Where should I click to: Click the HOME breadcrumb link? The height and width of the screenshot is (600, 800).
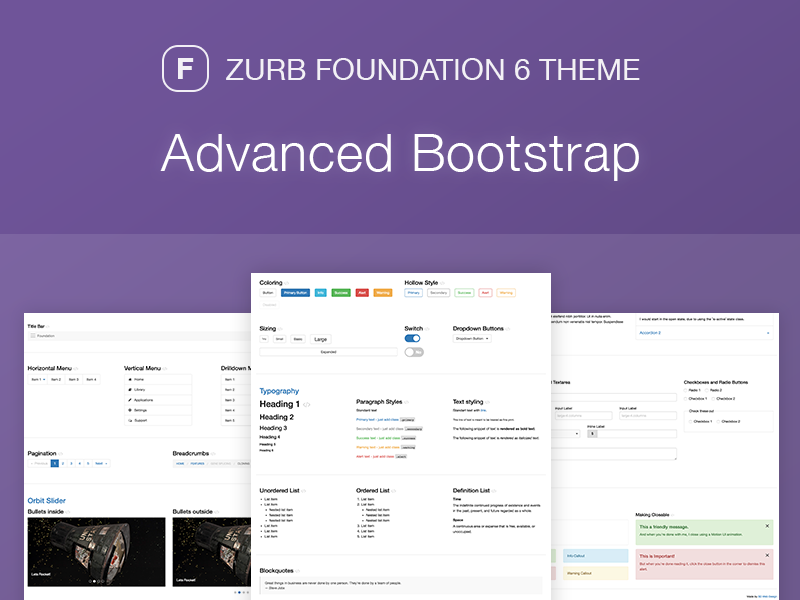(180, 464)
